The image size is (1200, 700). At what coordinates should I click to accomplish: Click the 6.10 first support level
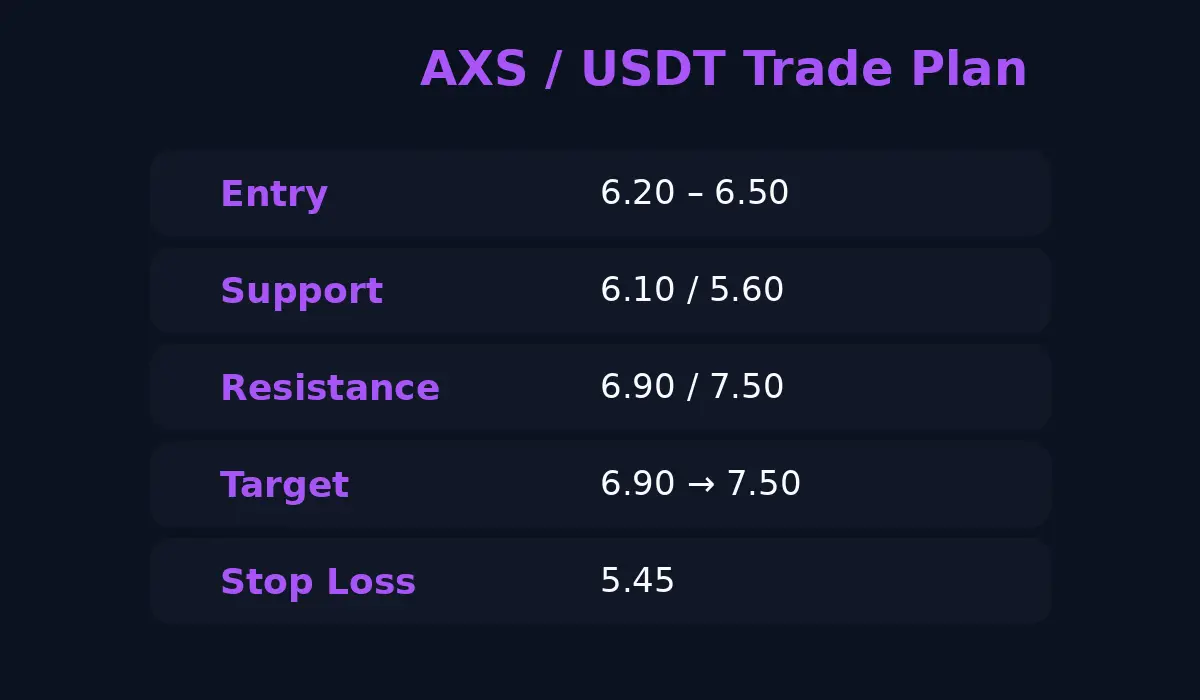(x=638, y=290)
